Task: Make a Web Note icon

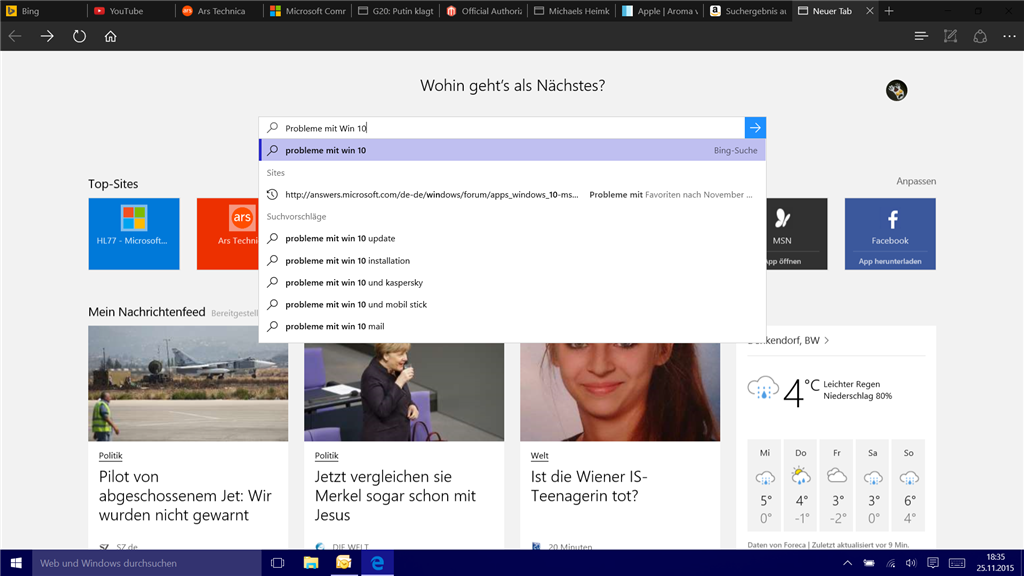Action: coord(950,37)
